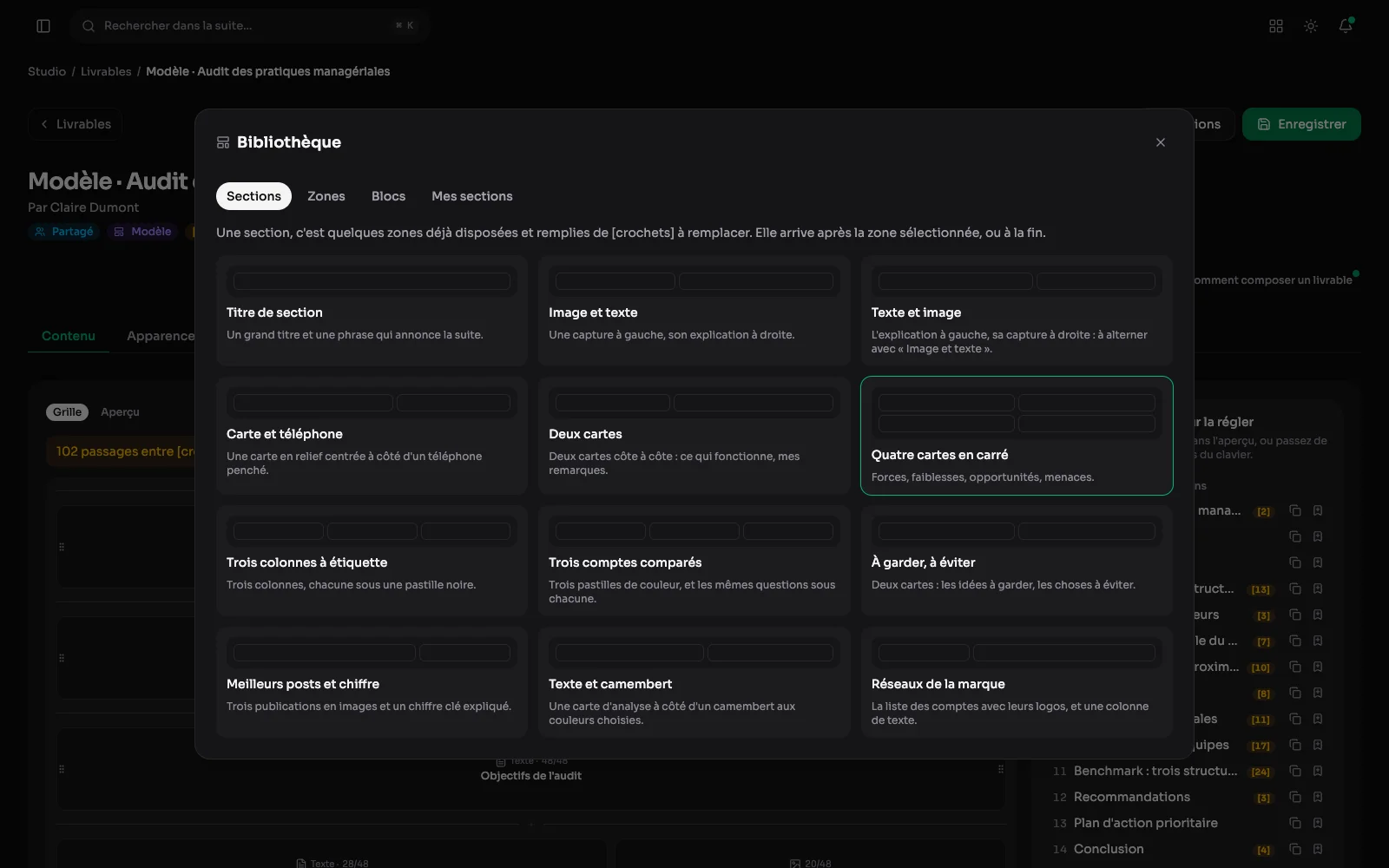
Task: Choose the Deux cartes section
Action: coord(694,436)
